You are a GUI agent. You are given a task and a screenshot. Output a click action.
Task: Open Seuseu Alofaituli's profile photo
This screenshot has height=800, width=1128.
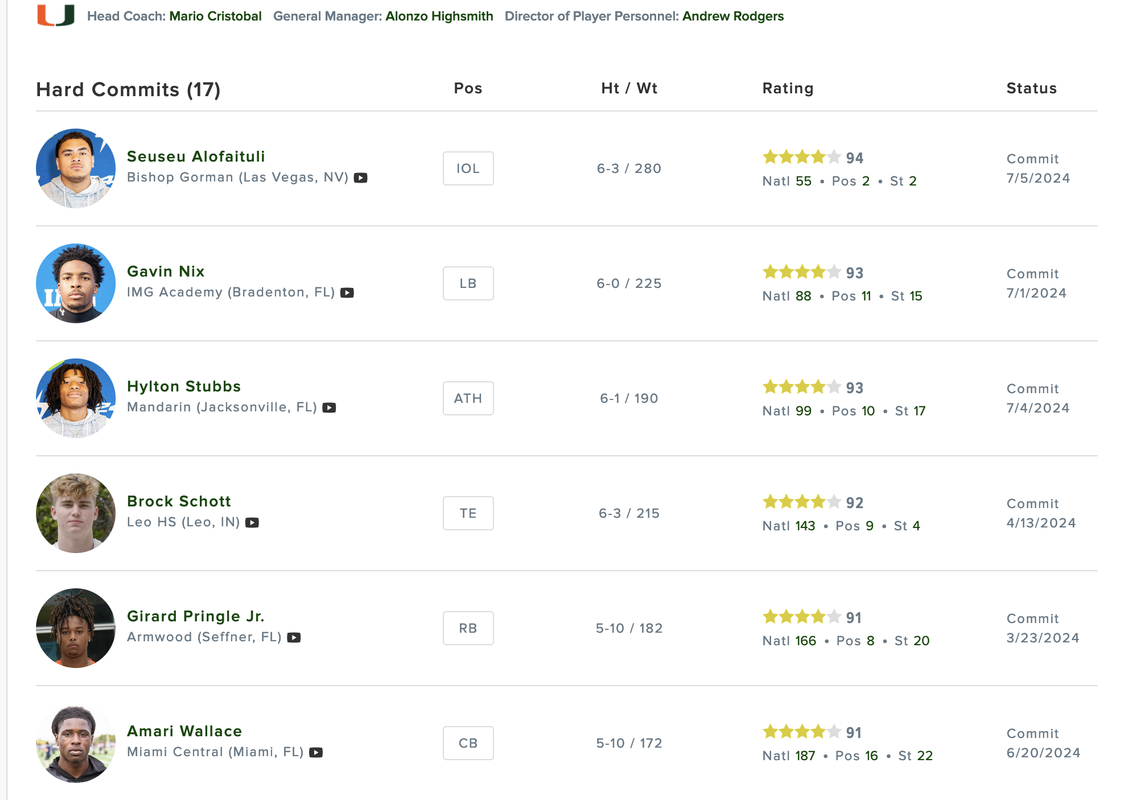point(76,168)
